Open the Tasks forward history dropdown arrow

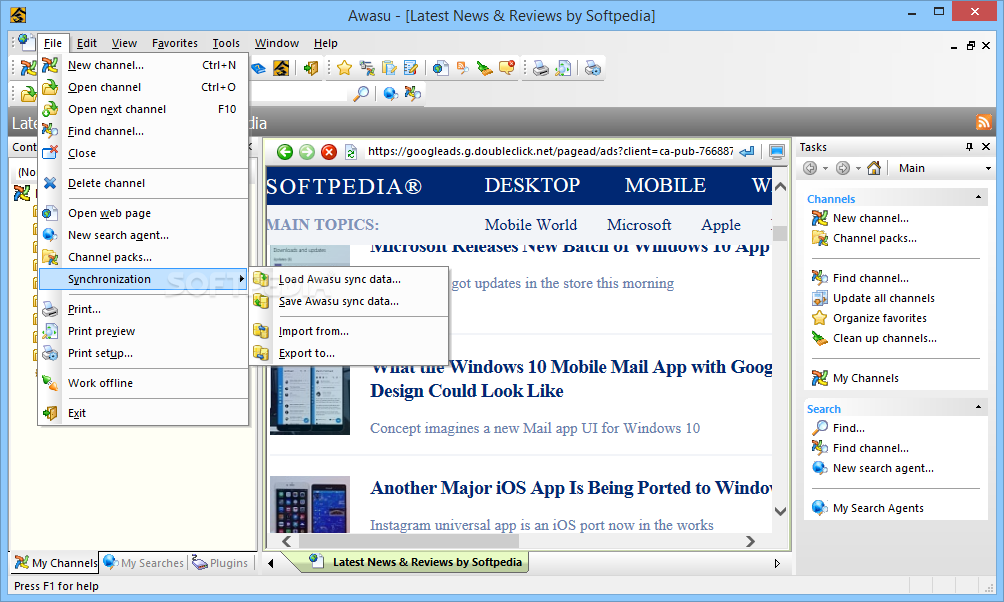pos(858,168)
